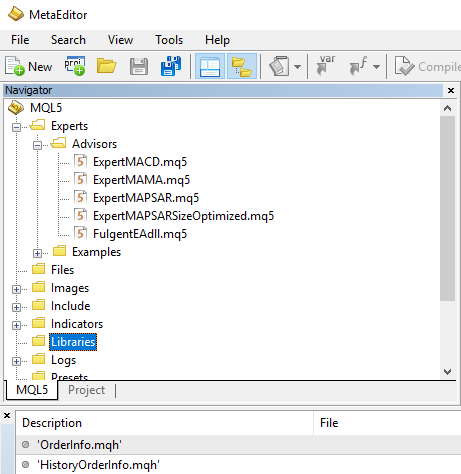This screenshot has width=461, height=474.
Task: Open the Help menu
Action: pos(217,40)
